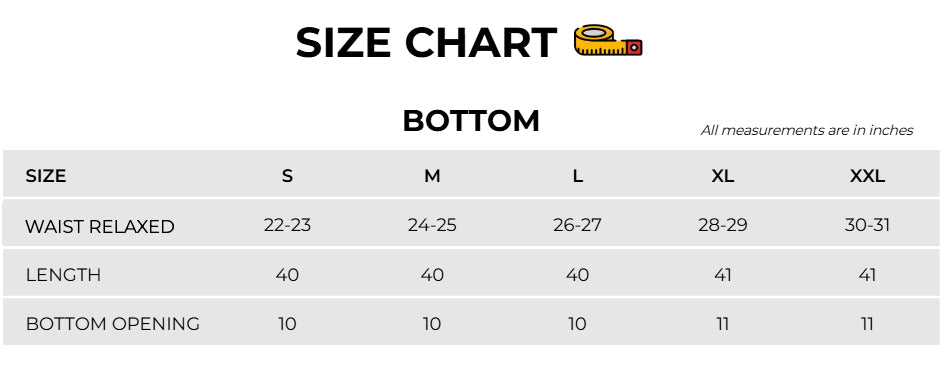Screen dimensions: 942x372
Task: Click the inches measurement note
Action: click(x=807, y=130)
